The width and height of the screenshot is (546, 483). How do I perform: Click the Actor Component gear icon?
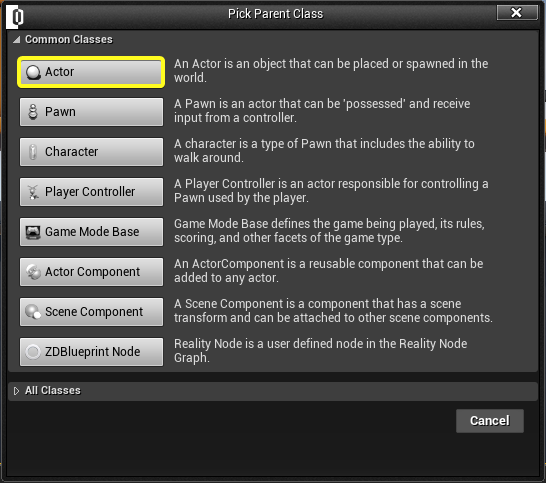(33, 272)
